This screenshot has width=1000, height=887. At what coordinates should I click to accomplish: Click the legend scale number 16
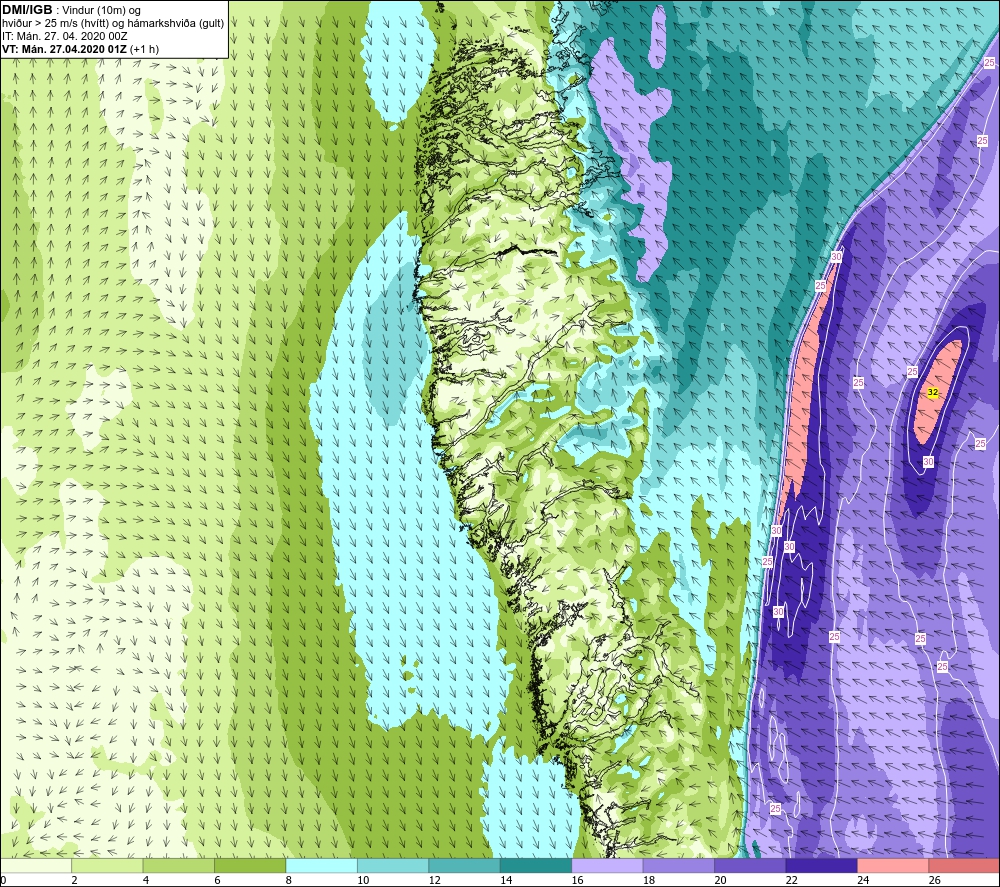pyautogui.click(x=577, y=880)
